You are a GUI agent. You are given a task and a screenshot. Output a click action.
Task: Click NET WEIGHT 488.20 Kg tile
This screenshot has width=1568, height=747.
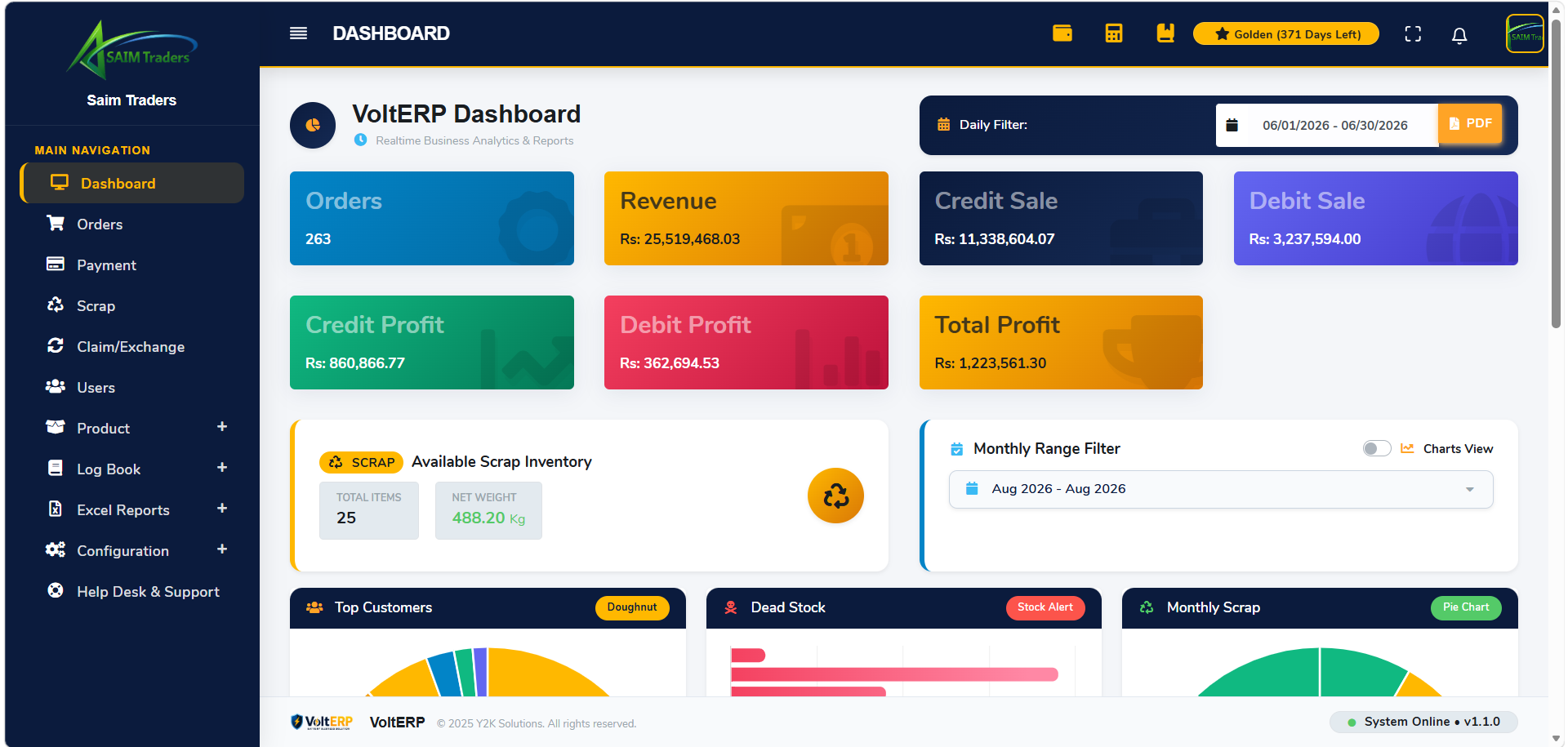488,510
